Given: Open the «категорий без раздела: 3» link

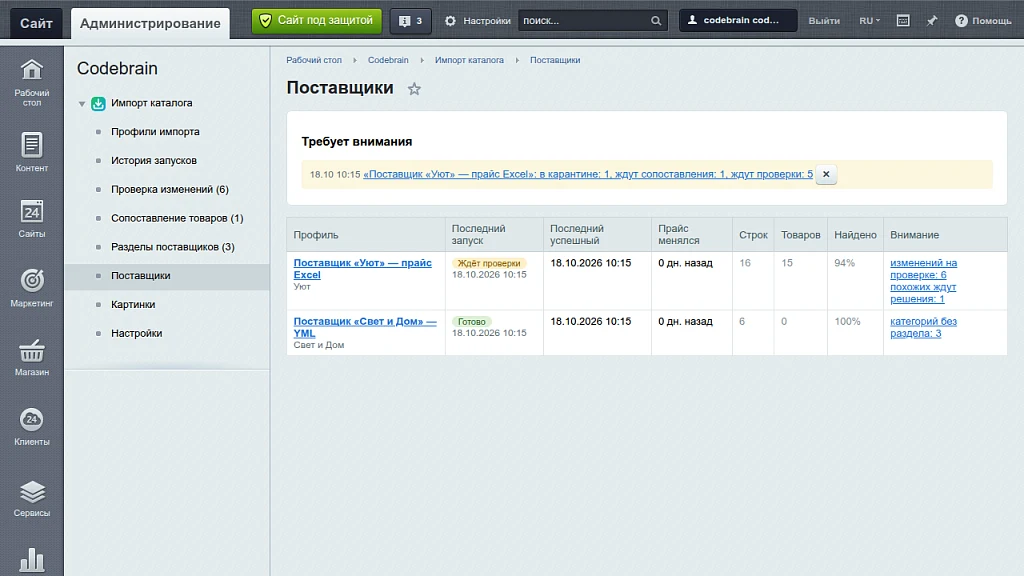Looking at the screenshot, I should pyautogui.click(x=923, y=327).
